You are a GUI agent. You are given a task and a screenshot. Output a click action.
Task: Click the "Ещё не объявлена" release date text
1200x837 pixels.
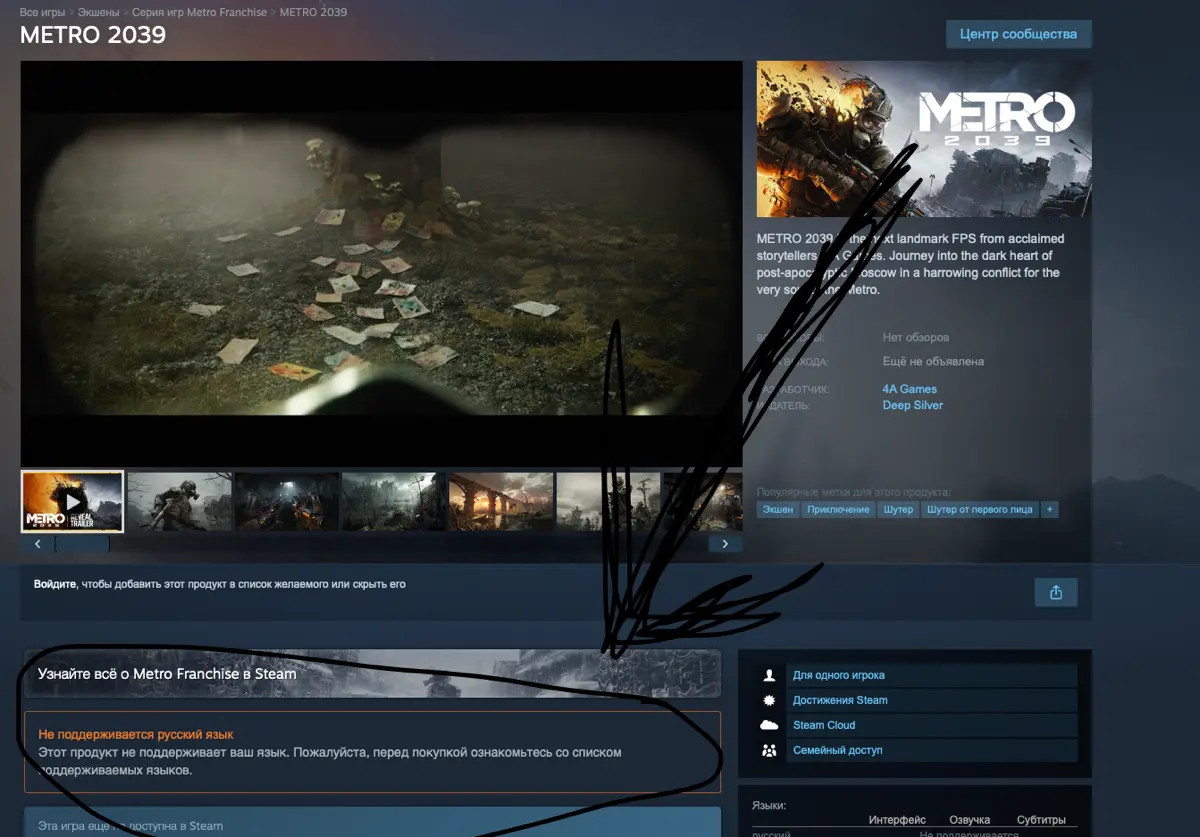[933, 361]
